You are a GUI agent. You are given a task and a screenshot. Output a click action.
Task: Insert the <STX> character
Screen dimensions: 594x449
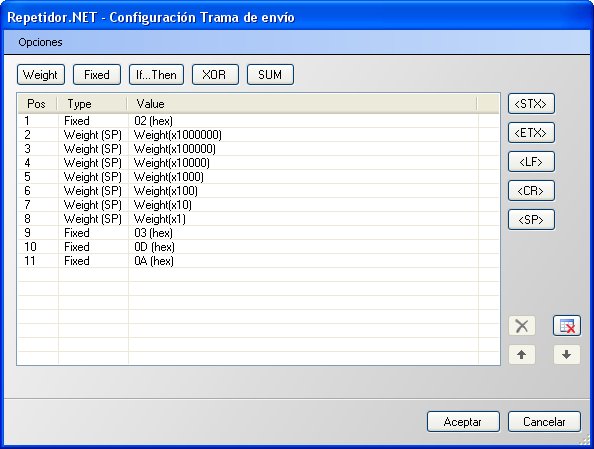point(531,104)
